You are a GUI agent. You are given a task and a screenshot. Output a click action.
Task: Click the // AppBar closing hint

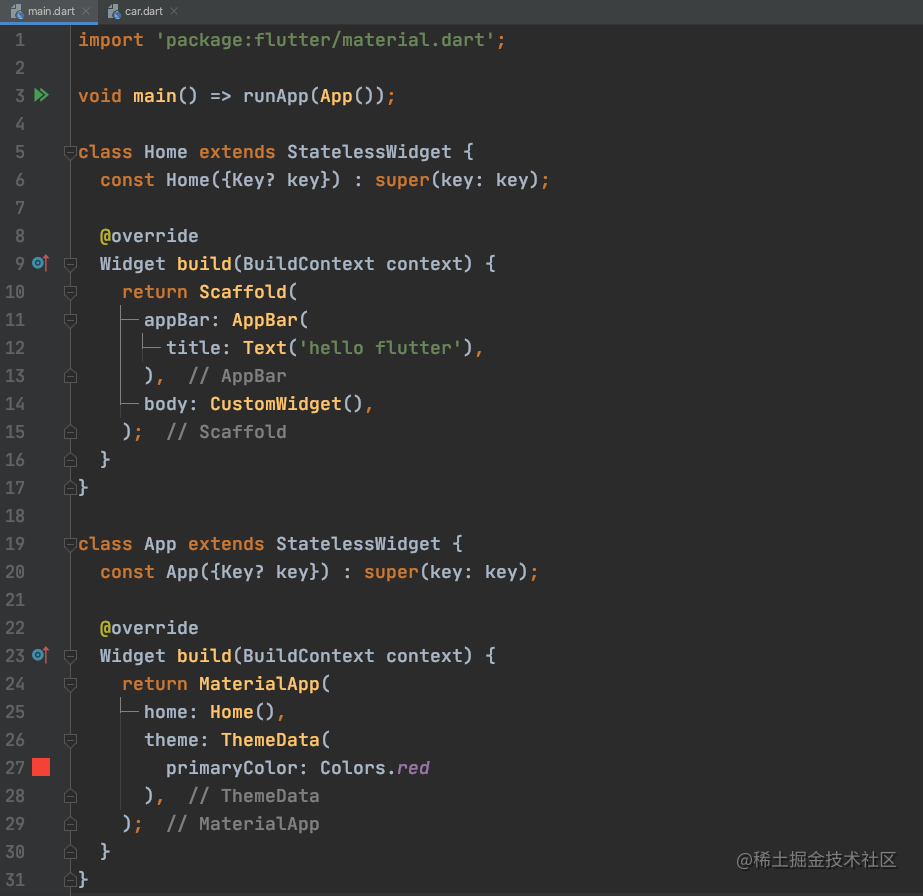click(237, 376)
